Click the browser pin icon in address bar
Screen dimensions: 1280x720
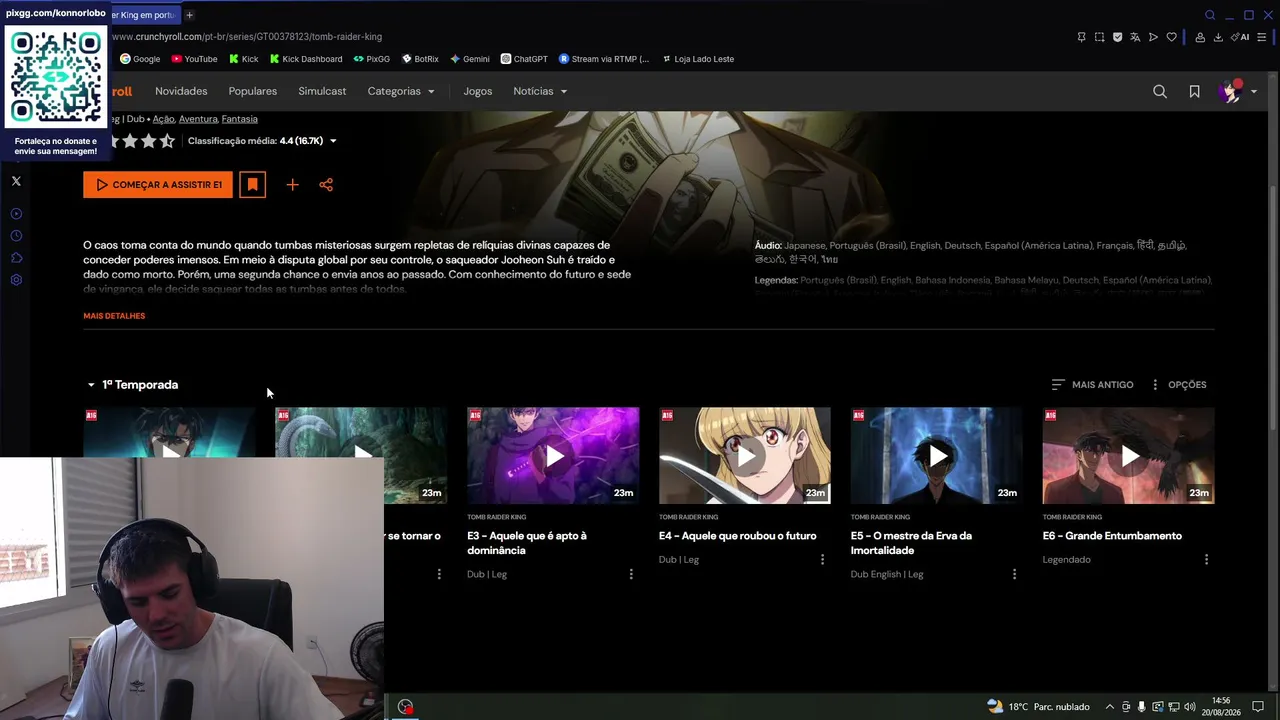pyautogui.click(x=1081, y=37)
